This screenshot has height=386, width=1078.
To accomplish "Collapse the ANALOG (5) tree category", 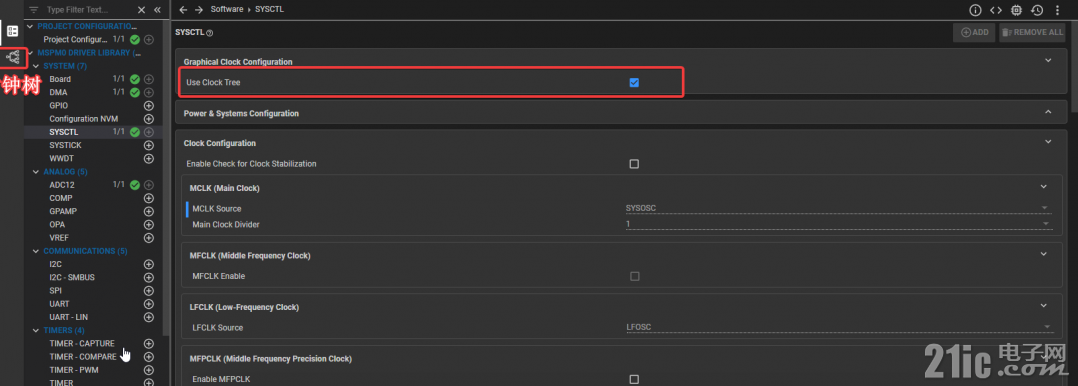I will [x=35, y=171].
